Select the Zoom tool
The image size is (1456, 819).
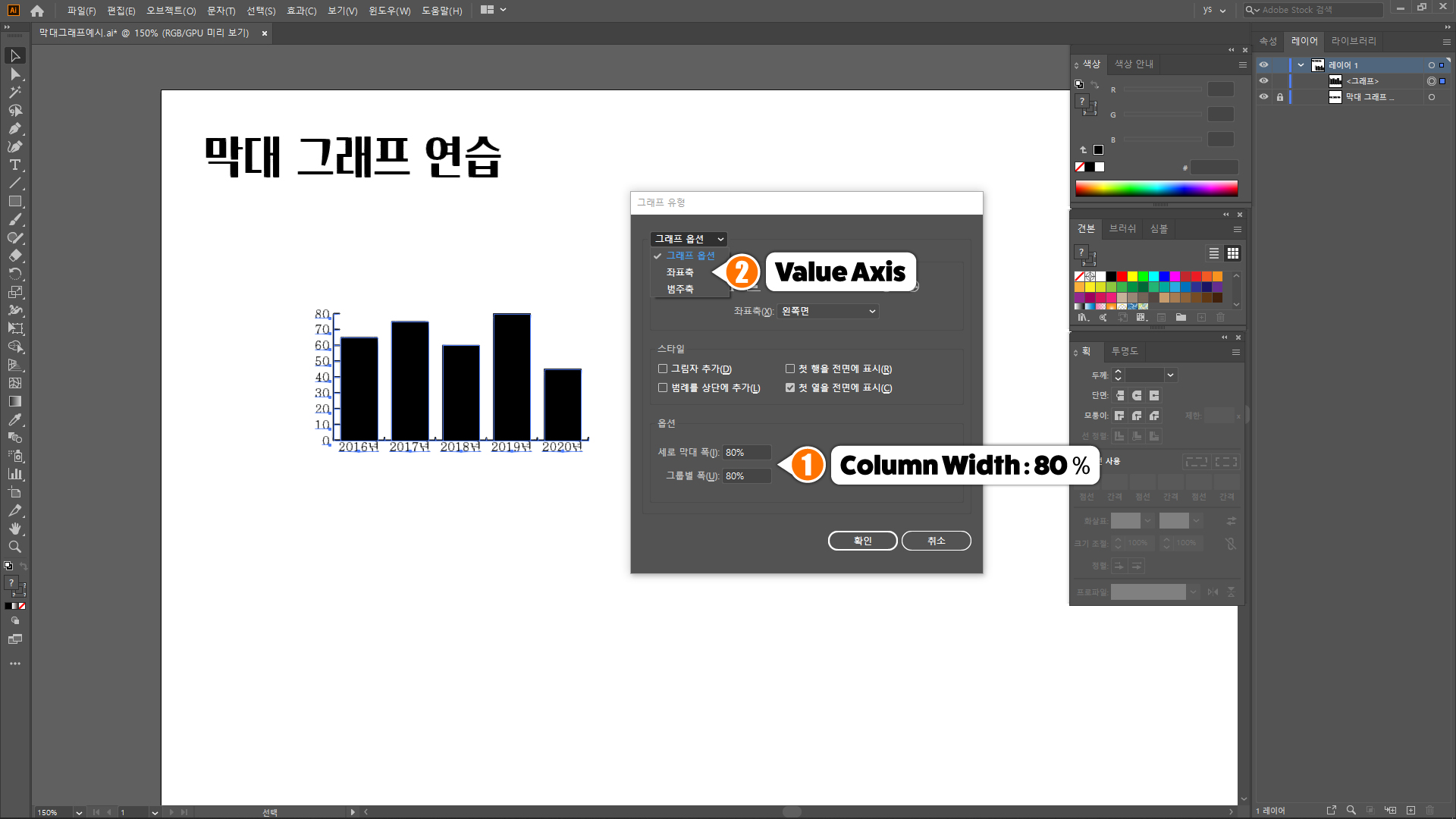(x=14, y=547)
